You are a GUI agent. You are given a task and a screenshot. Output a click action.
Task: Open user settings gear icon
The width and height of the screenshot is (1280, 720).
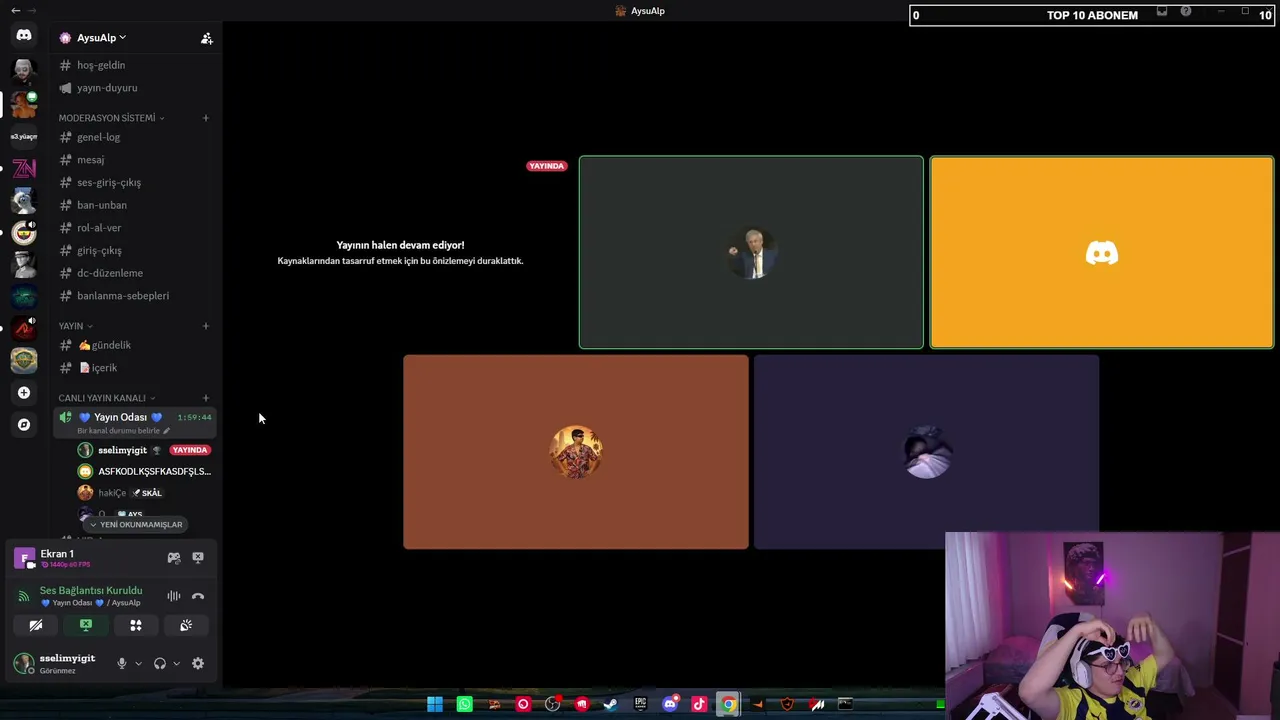[198, 663]
